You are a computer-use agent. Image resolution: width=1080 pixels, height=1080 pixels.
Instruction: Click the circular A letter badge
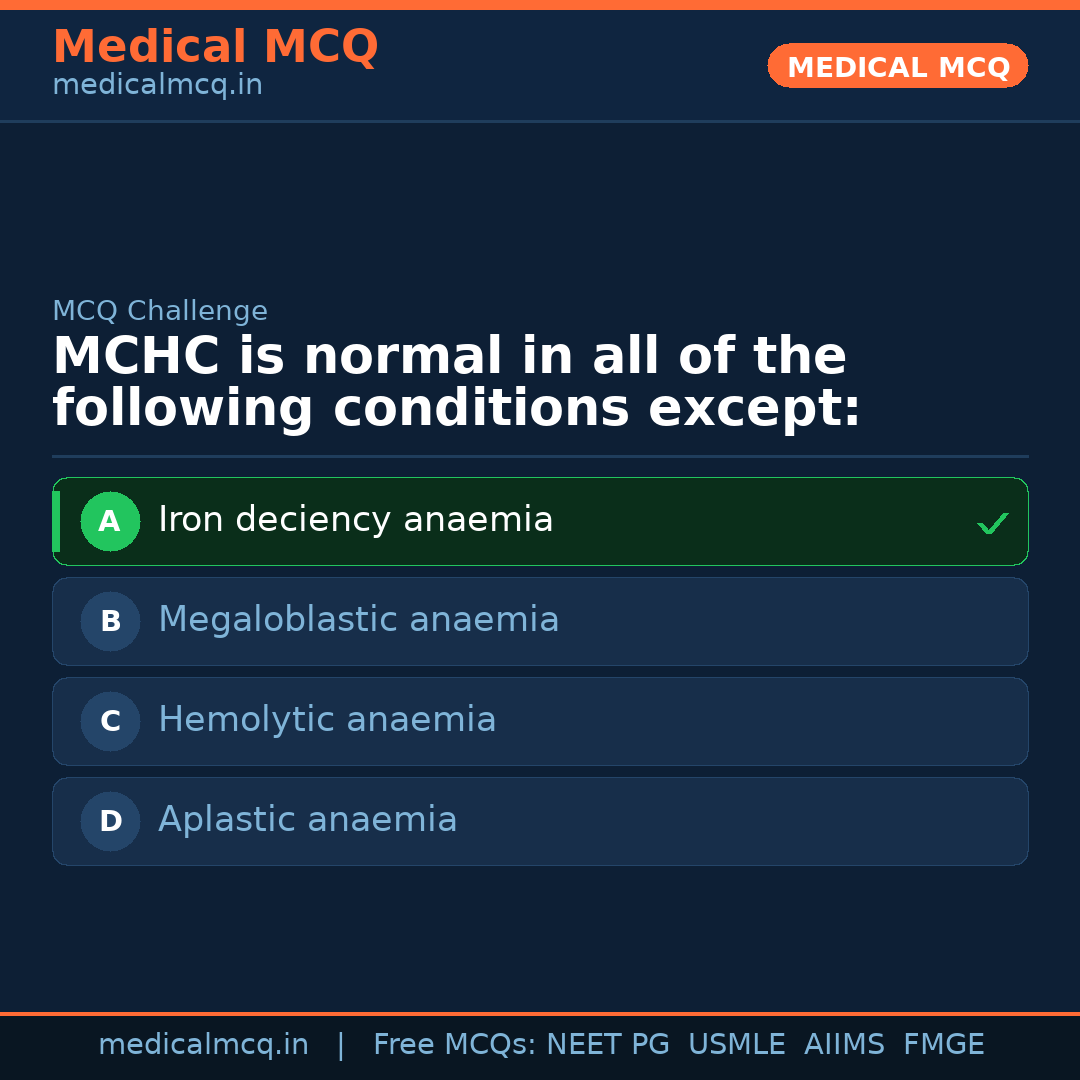tap(110, 521)
